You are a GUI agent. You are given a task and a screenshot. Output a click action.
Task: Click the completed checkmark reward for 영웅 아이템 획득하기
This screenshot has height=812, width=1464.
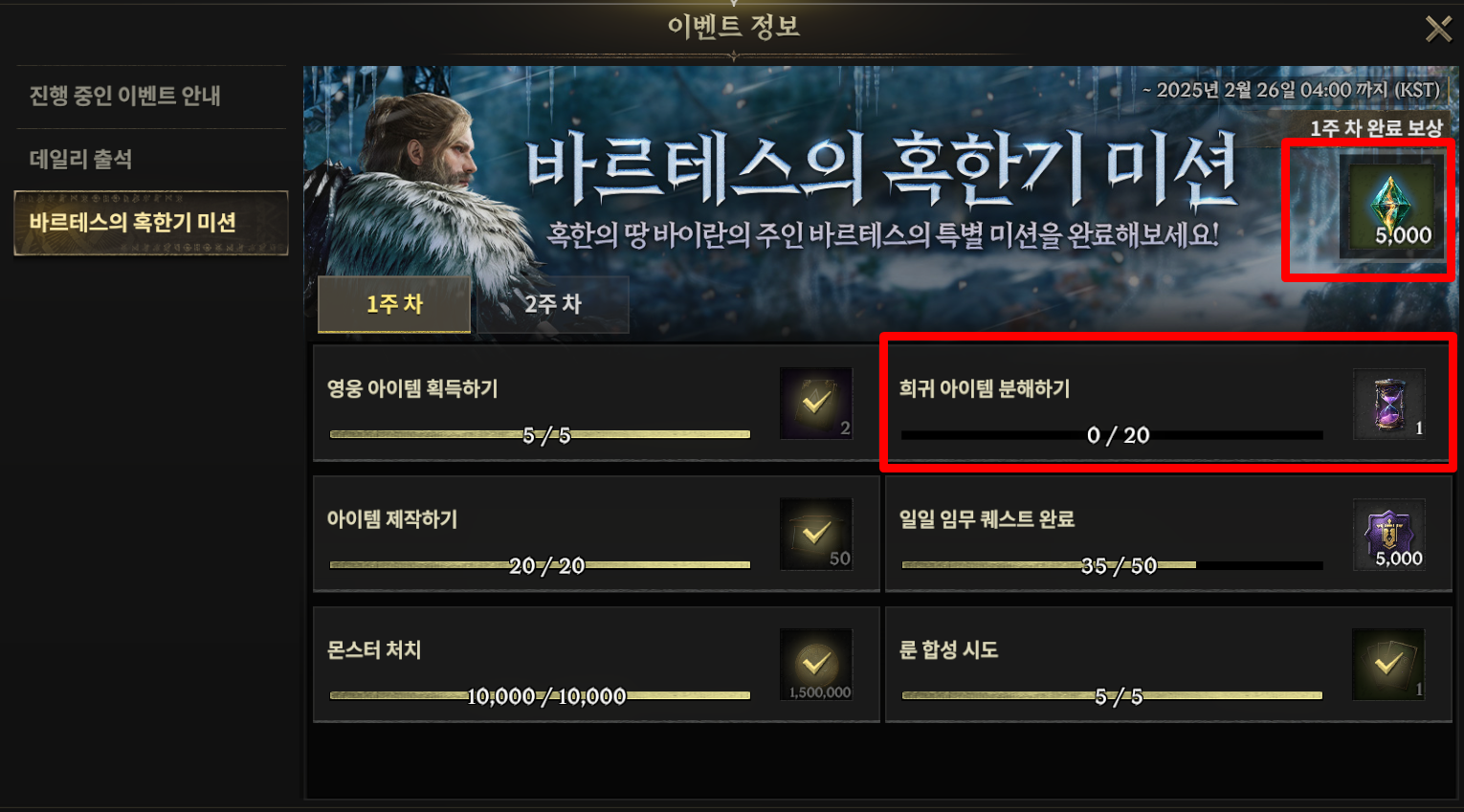[x=816, y=404]
